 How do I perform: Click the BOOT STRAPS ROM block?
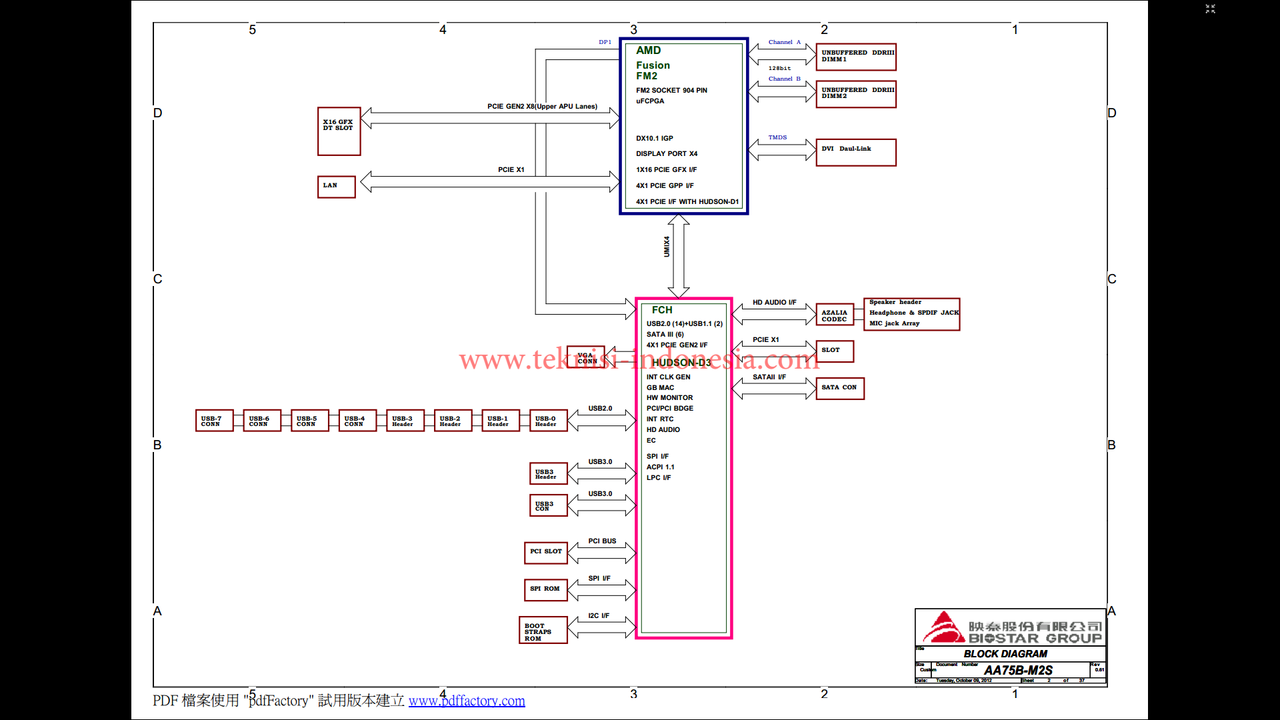tap(543, 630)
